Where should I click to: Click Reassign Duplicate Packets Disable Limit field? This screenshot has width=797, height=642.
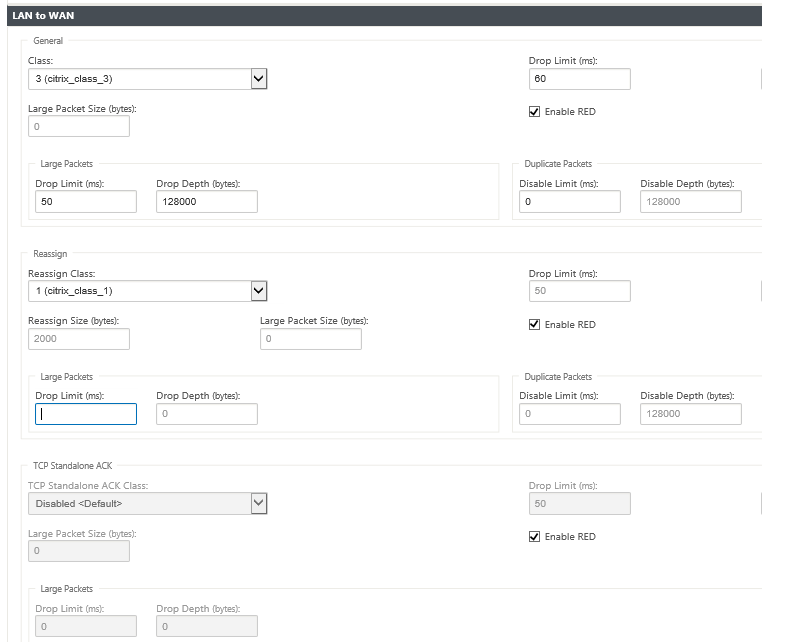(x=570, y=414)
